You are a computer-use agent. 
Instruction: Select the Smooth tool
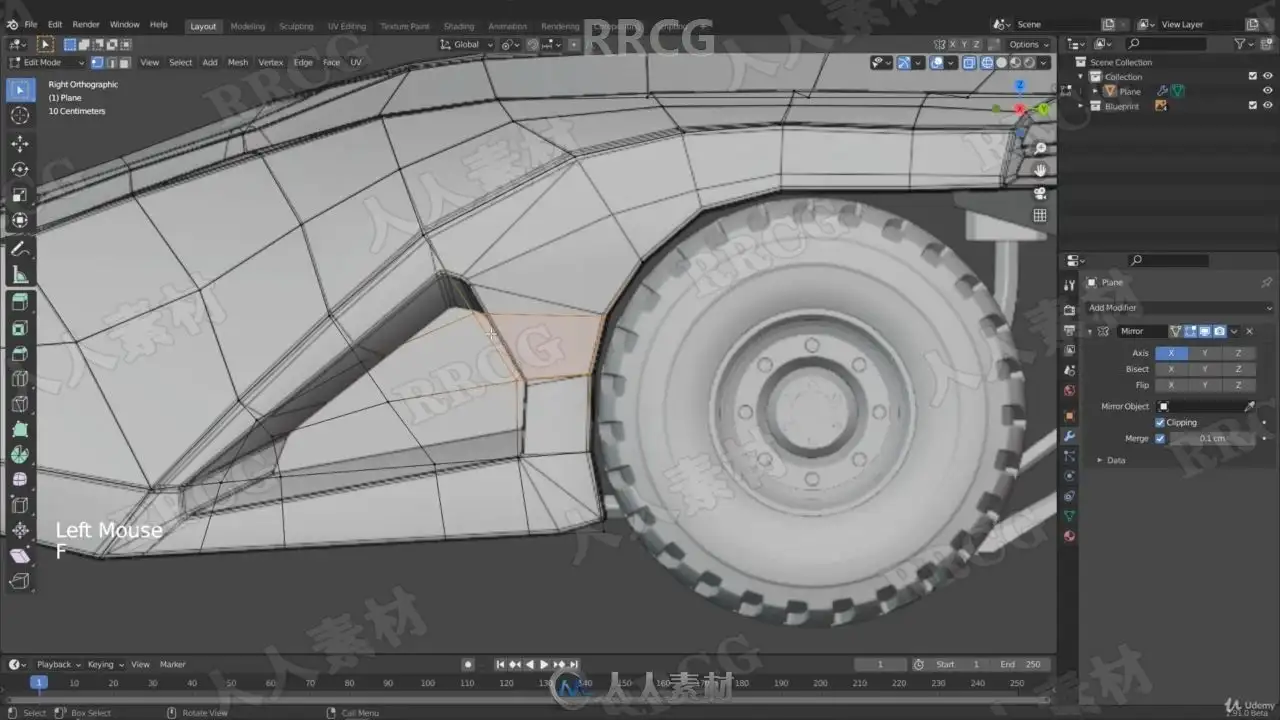(20, 480)
